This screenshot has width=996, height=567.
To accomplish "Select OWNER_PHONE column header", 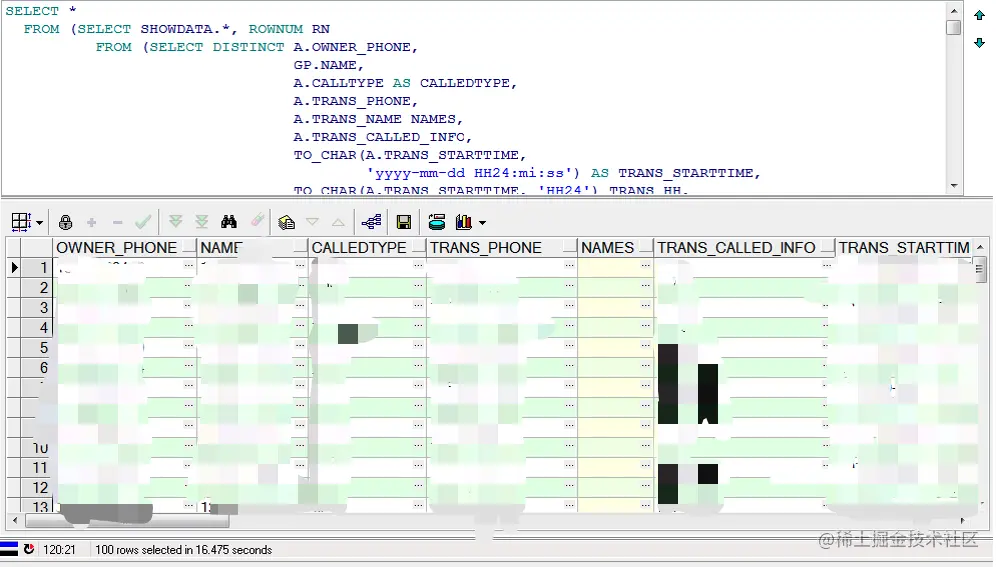I will [124, 248].
